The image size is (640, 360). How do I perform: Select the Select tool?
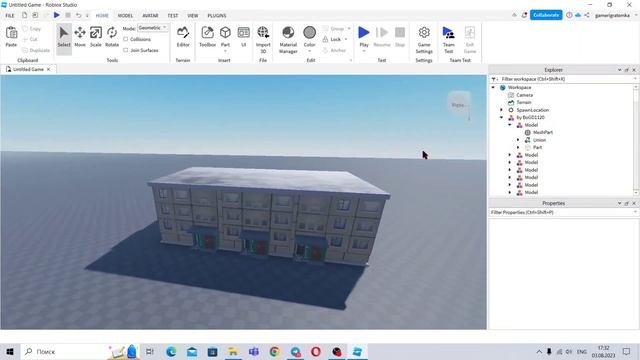tap(64, 37)
